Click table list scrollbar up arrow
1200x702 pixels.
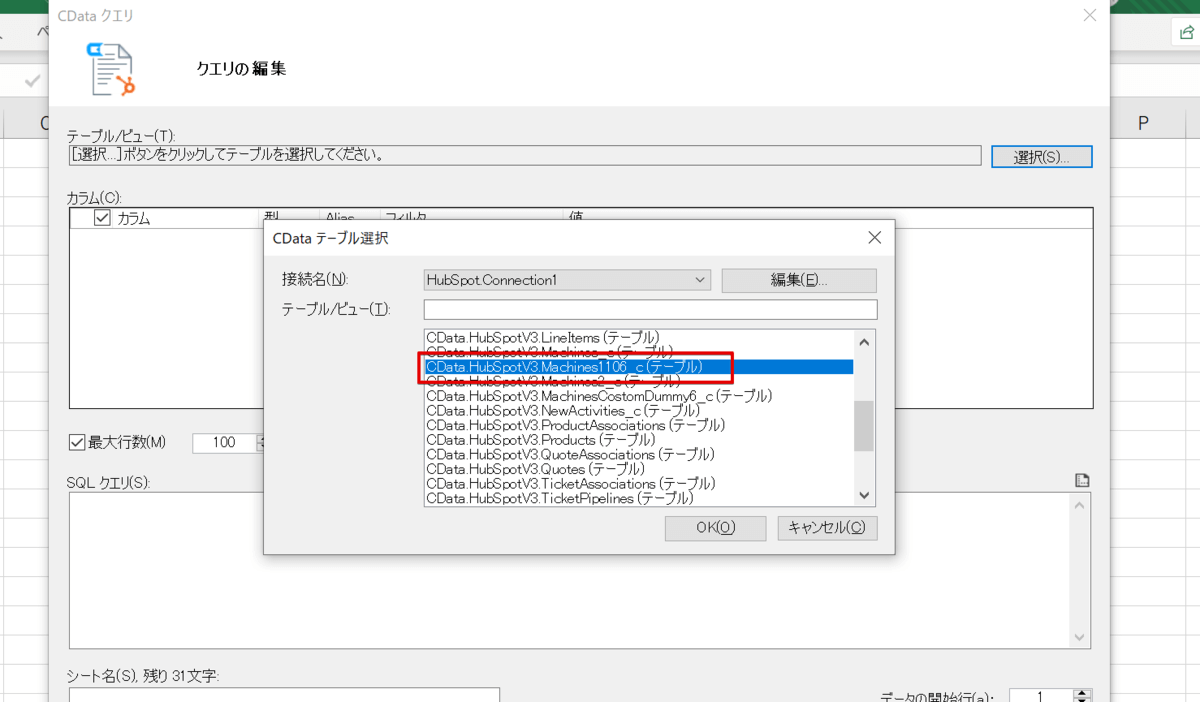pos(865,341)
